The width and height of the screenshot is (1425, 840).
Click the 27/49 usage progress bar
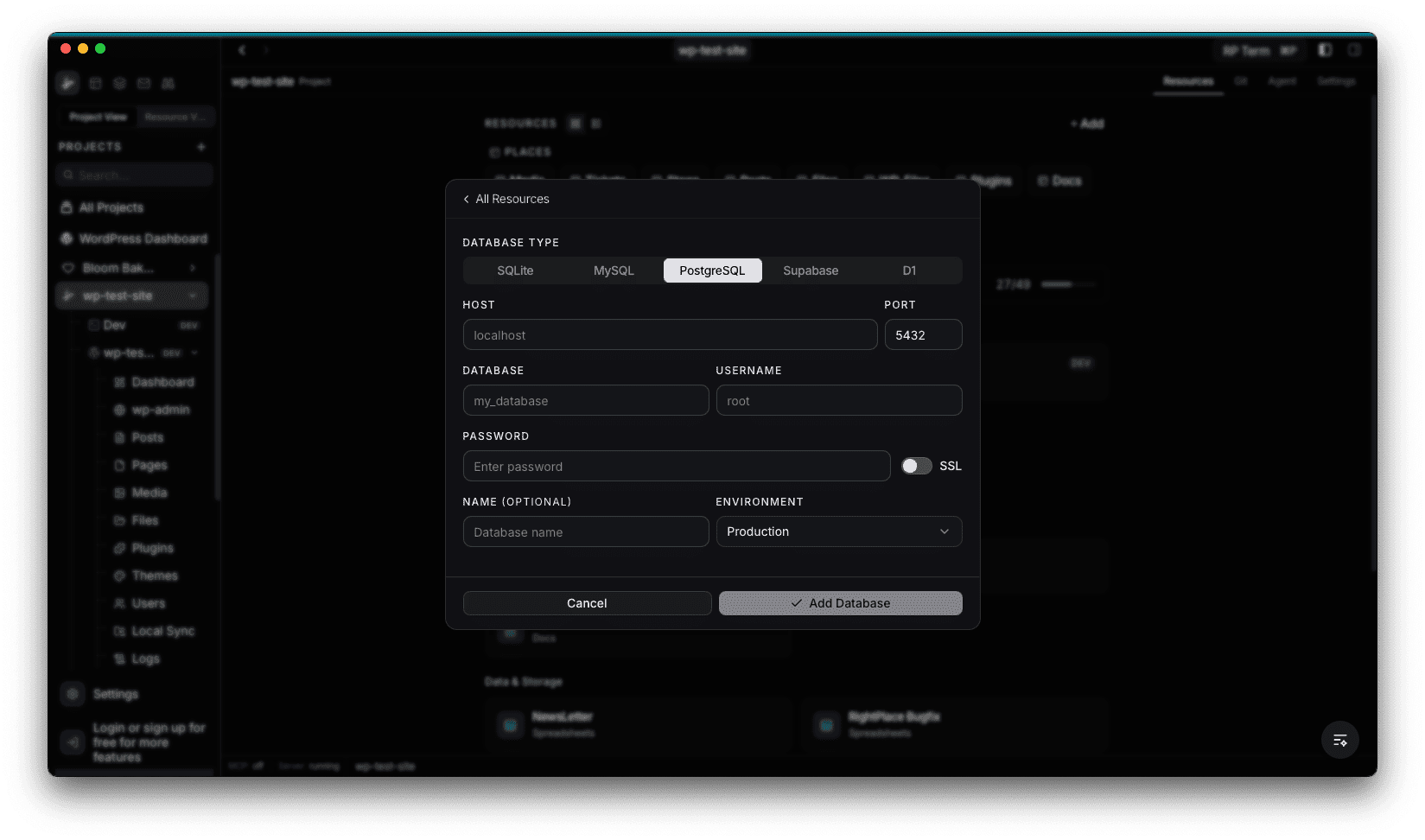pyautogui.click(x=1069, y=283)
